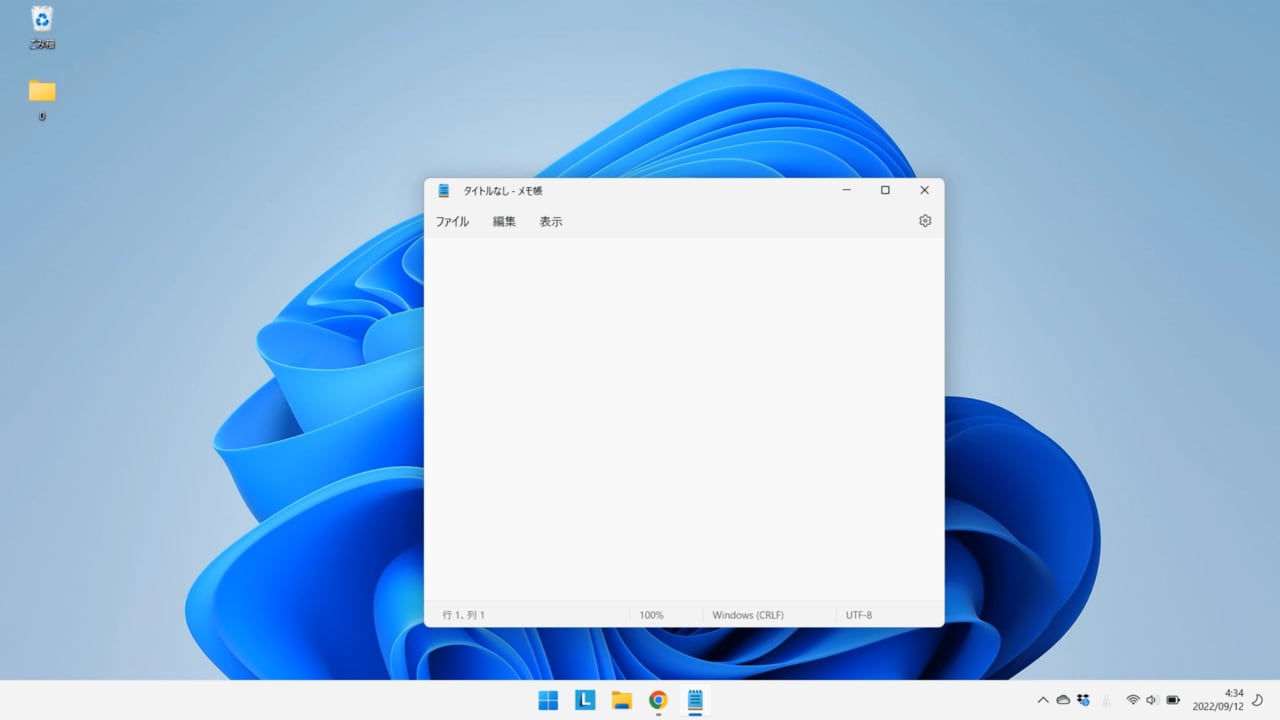Minimize the Notepad window
This screenshot has width=1280, height=720.
pyautogui.click(x=846, y=190)
